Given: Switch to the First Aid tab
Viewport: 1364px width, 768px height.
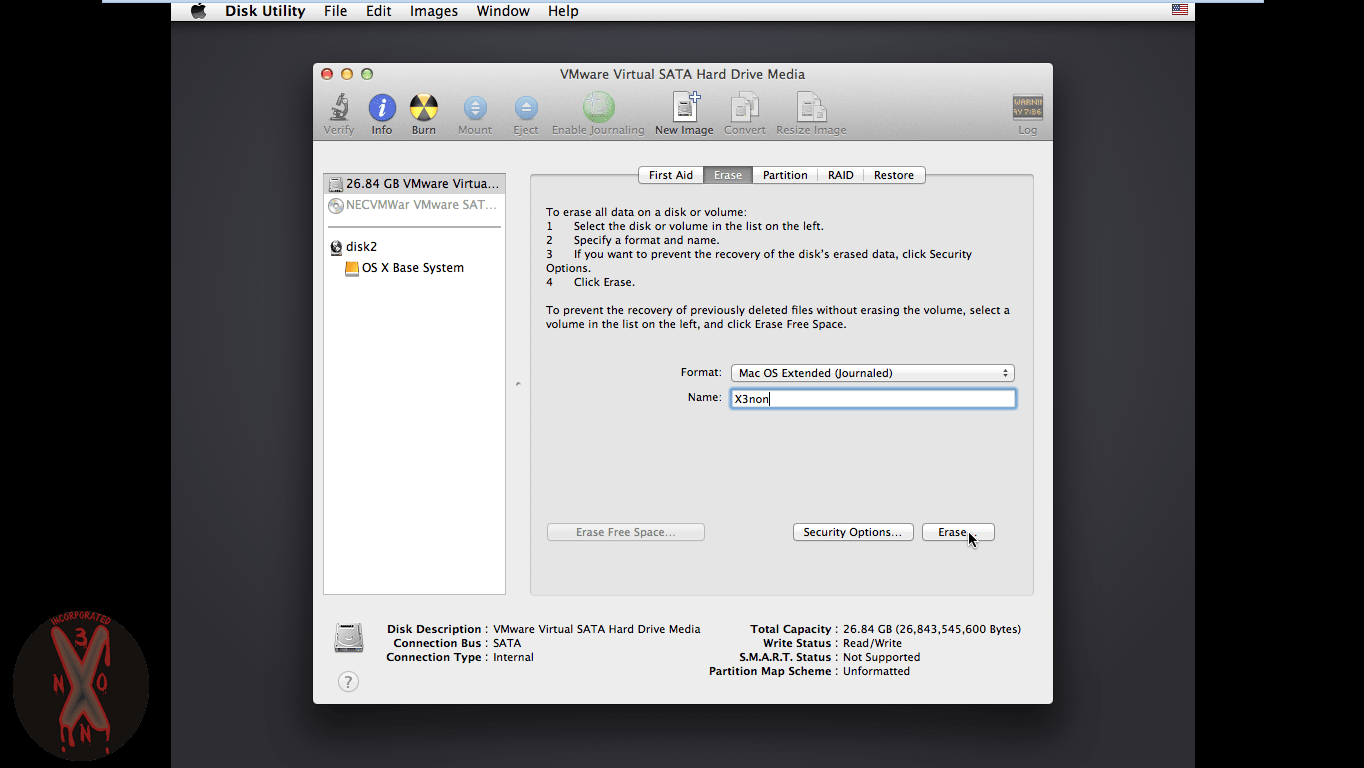Looking at the screenshot, I should coord(671,175).
